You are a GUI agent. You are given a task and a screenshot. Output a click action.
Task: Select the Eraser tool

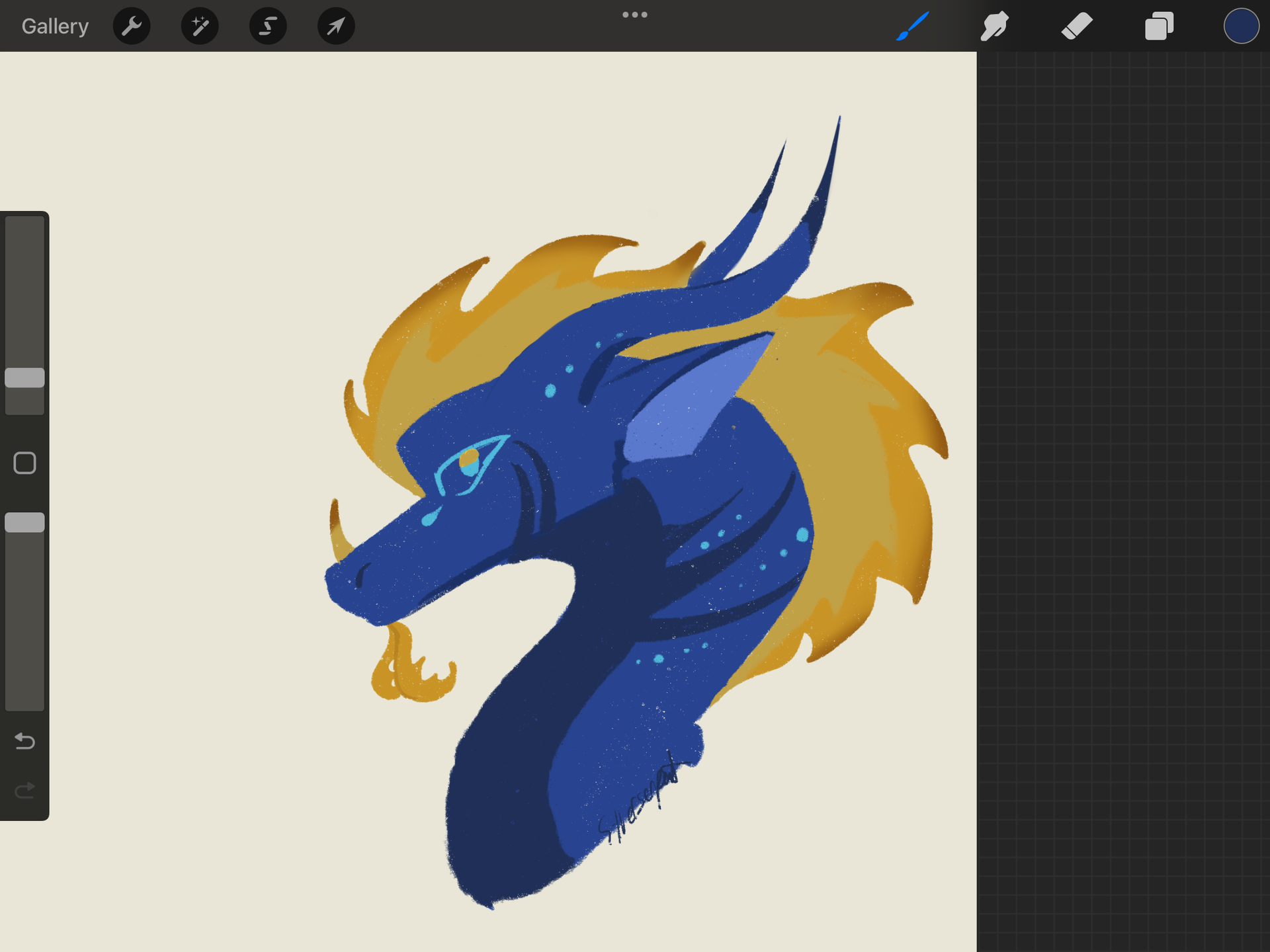[x=1077, y=26]
